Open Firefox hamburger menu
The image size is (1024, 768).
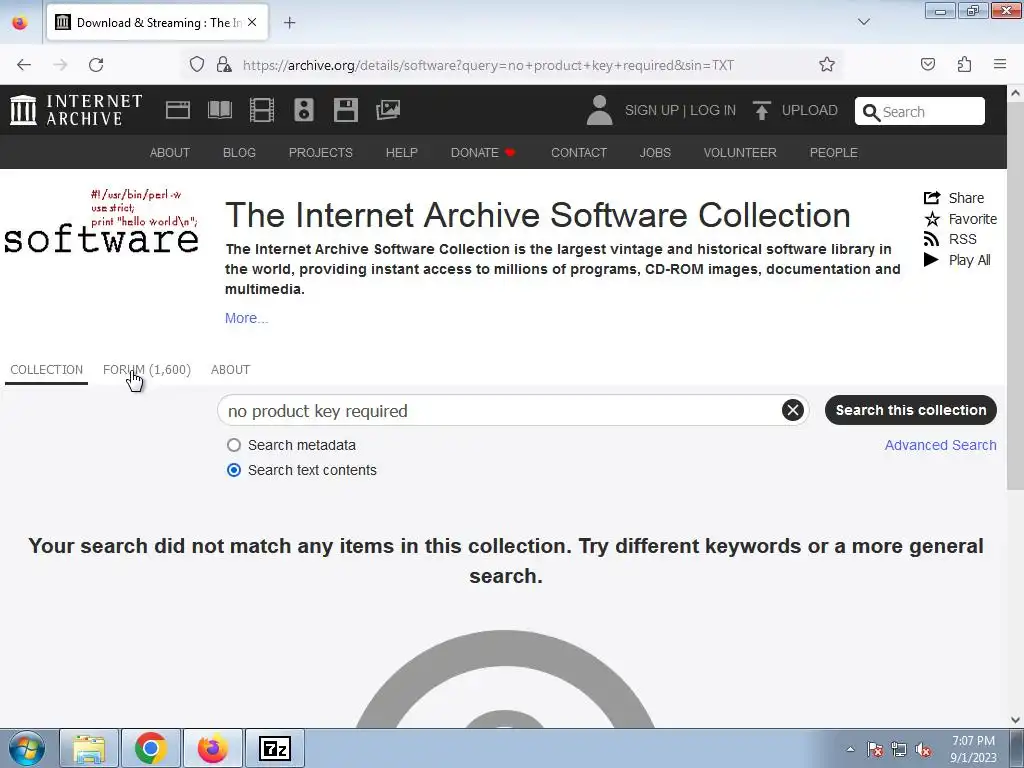pos(1000,64)
